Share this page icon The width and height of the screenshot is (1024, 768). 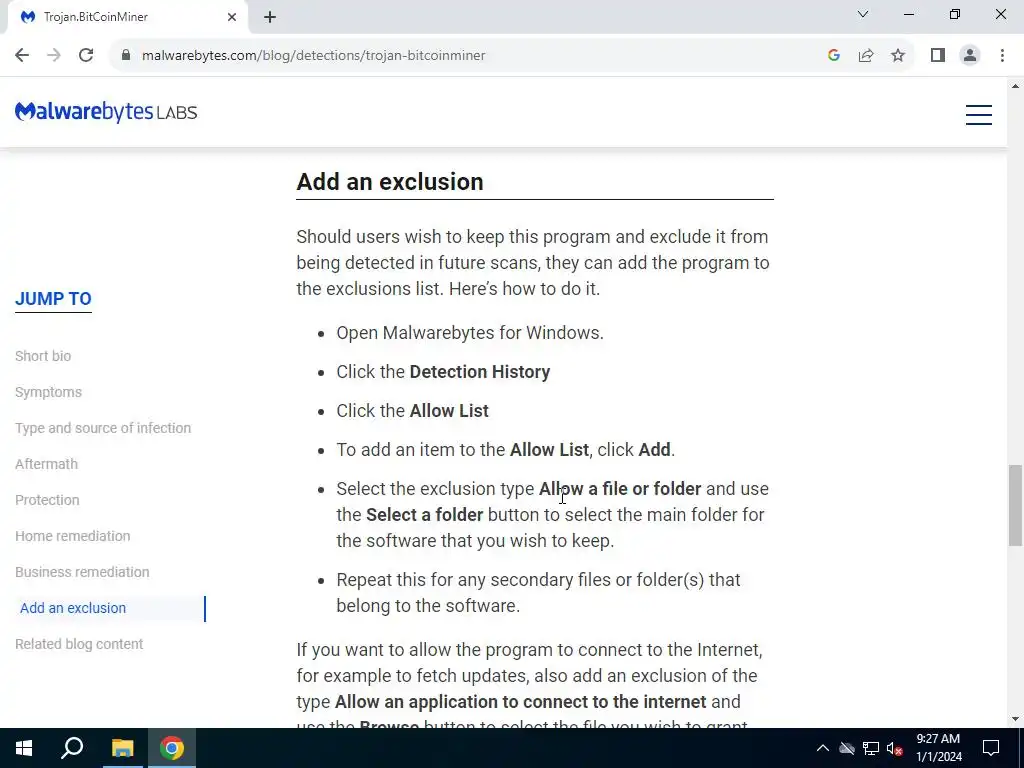click(866, 56)
